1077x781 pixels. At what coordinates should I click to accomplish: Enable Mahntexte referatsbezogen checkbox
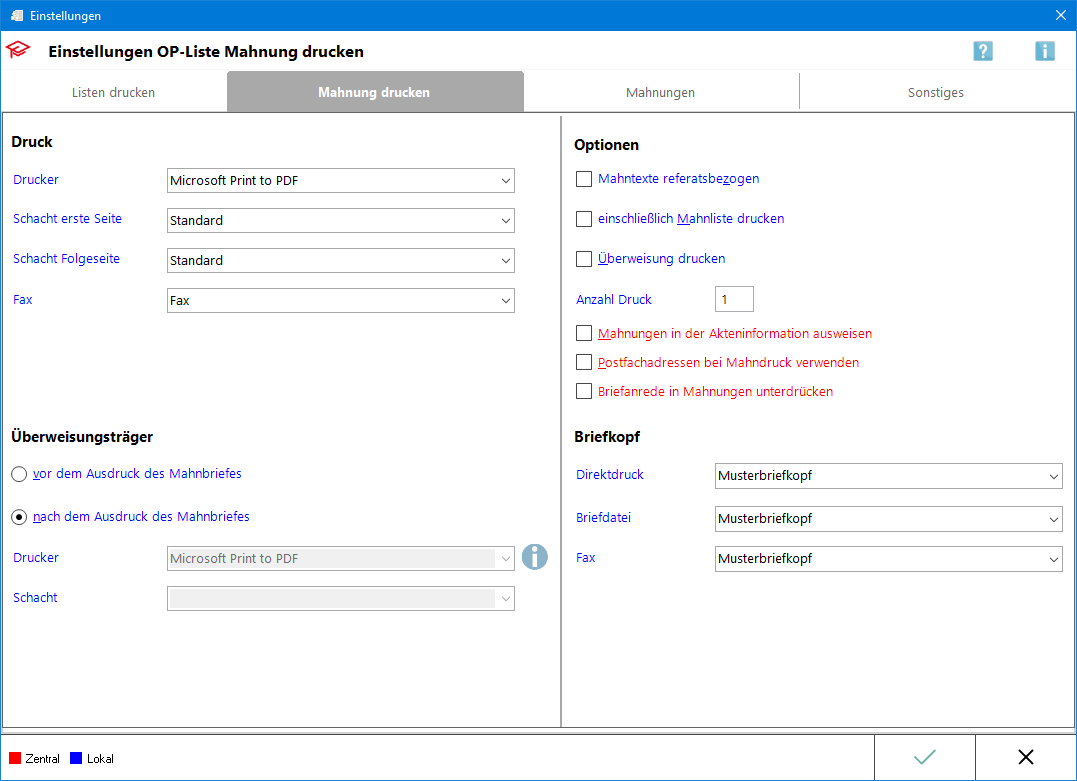[x=584, y=180]
